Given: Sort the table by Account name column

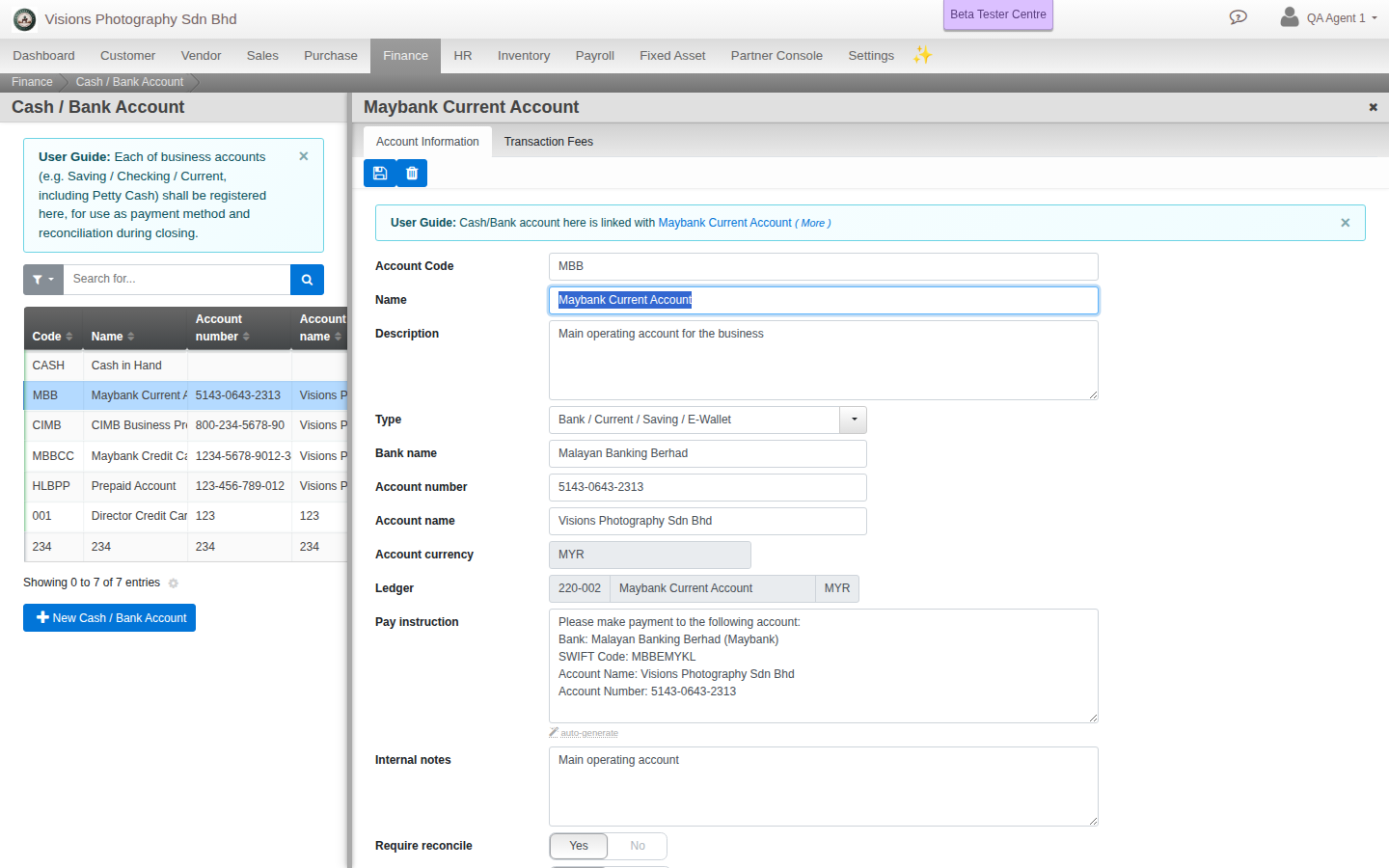Looking at the screenshot, I should [320, 328].
